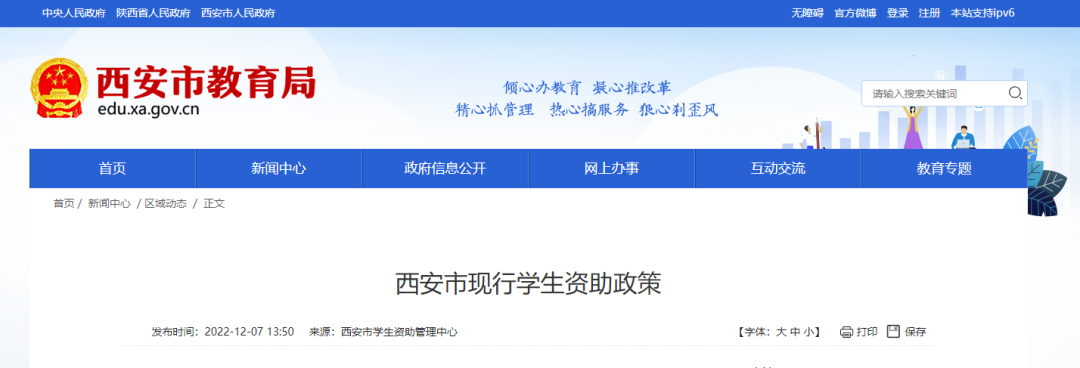Open the 陕西省人民政府 link
The image size is (1080, 368).
153,13
